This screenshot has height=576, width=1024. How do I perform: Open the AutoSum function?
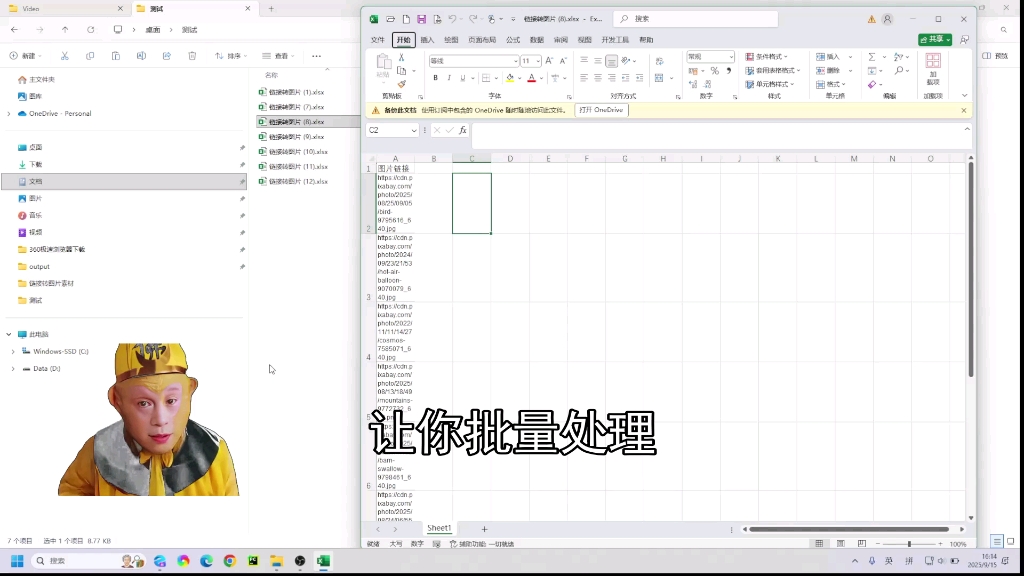click(x=872, y=56)
